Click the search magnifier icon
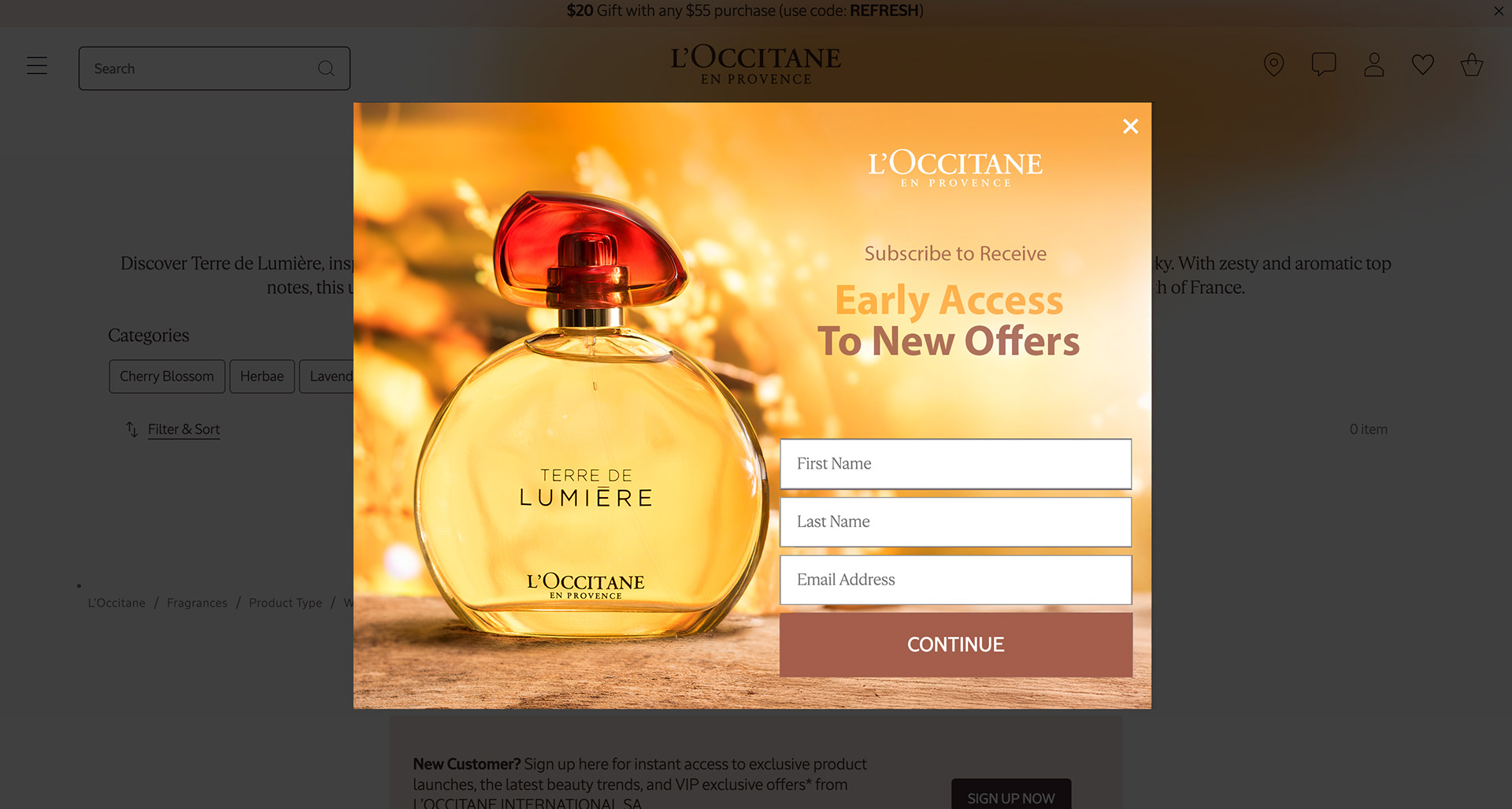This screenshot has width=1512, height=809. [326, 69]
